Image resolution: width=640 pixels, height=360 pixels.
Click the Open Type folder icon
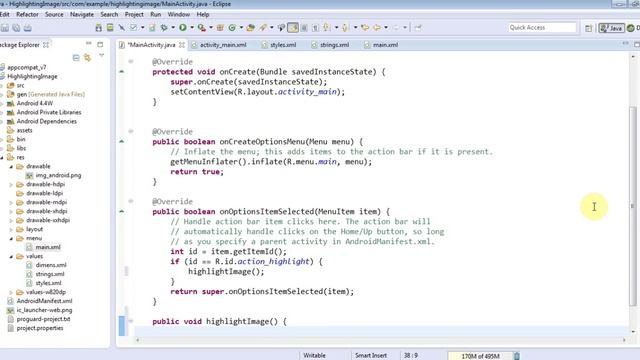click(251, 28)
